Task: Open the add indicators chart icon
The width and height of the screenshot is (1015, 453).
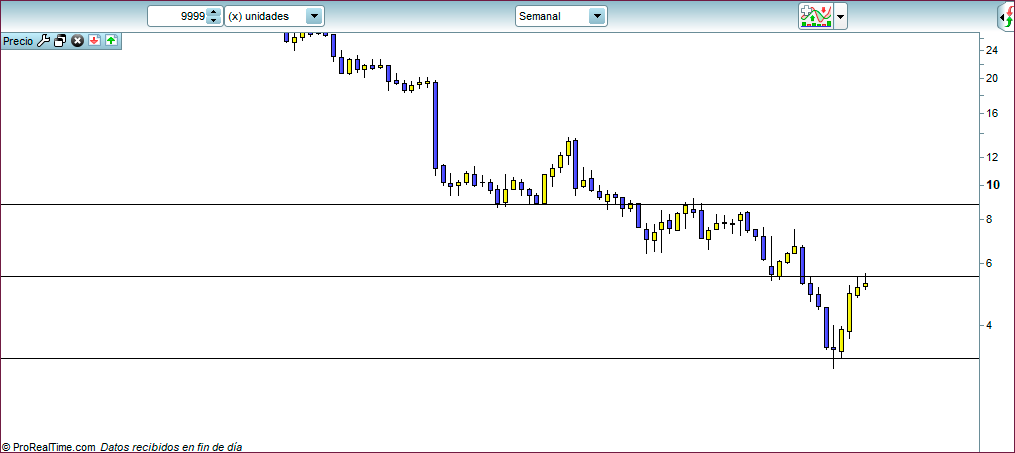Action: point(815,16)
